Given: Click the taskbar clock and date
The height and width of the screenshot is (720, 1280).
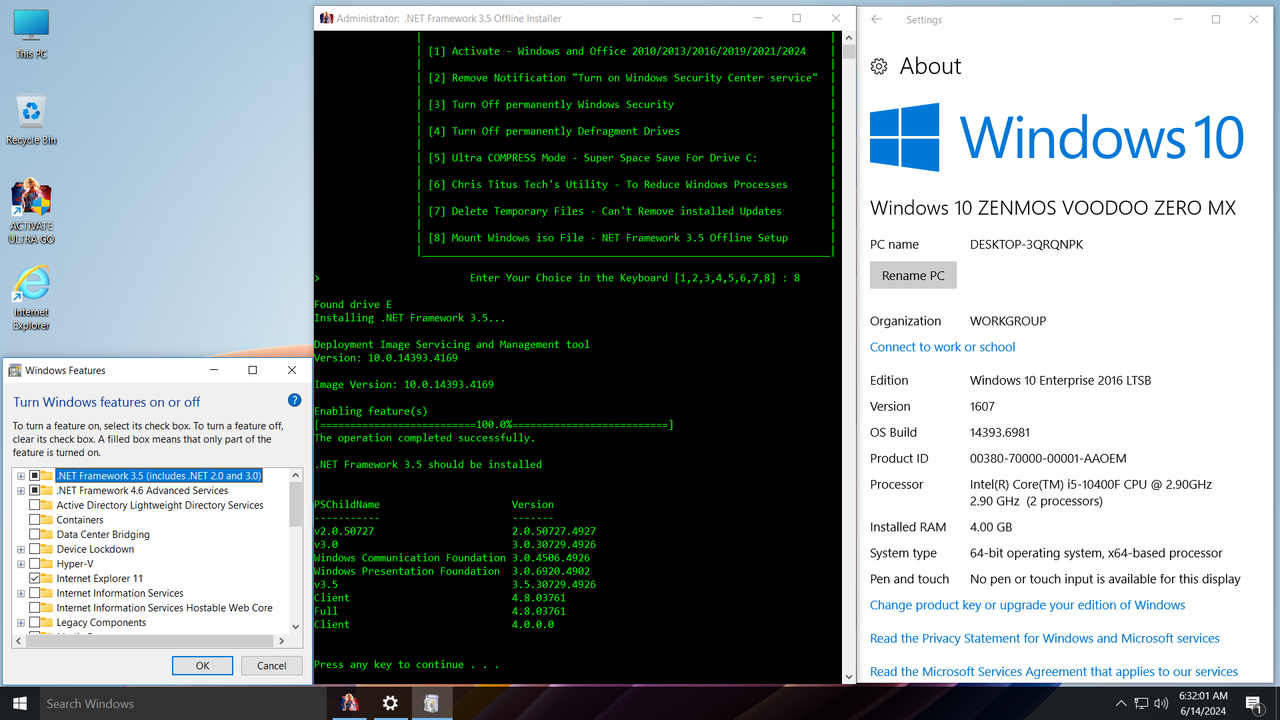Looking at the screenshot, I should coord(1202,703).
